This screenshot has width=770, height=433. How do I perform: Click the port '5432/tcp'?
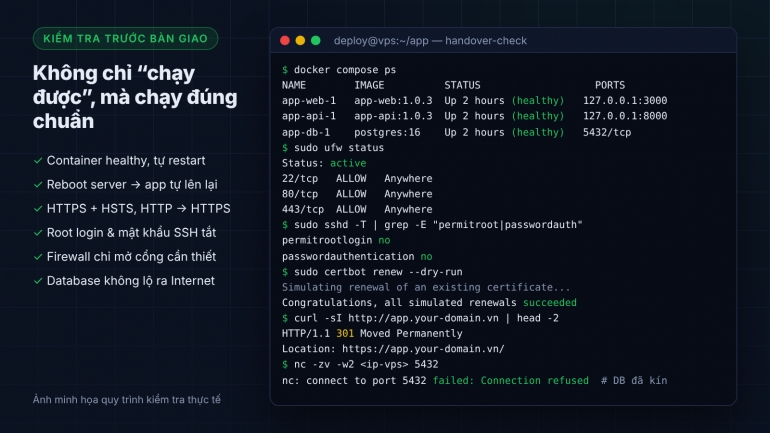click(607, 133)
